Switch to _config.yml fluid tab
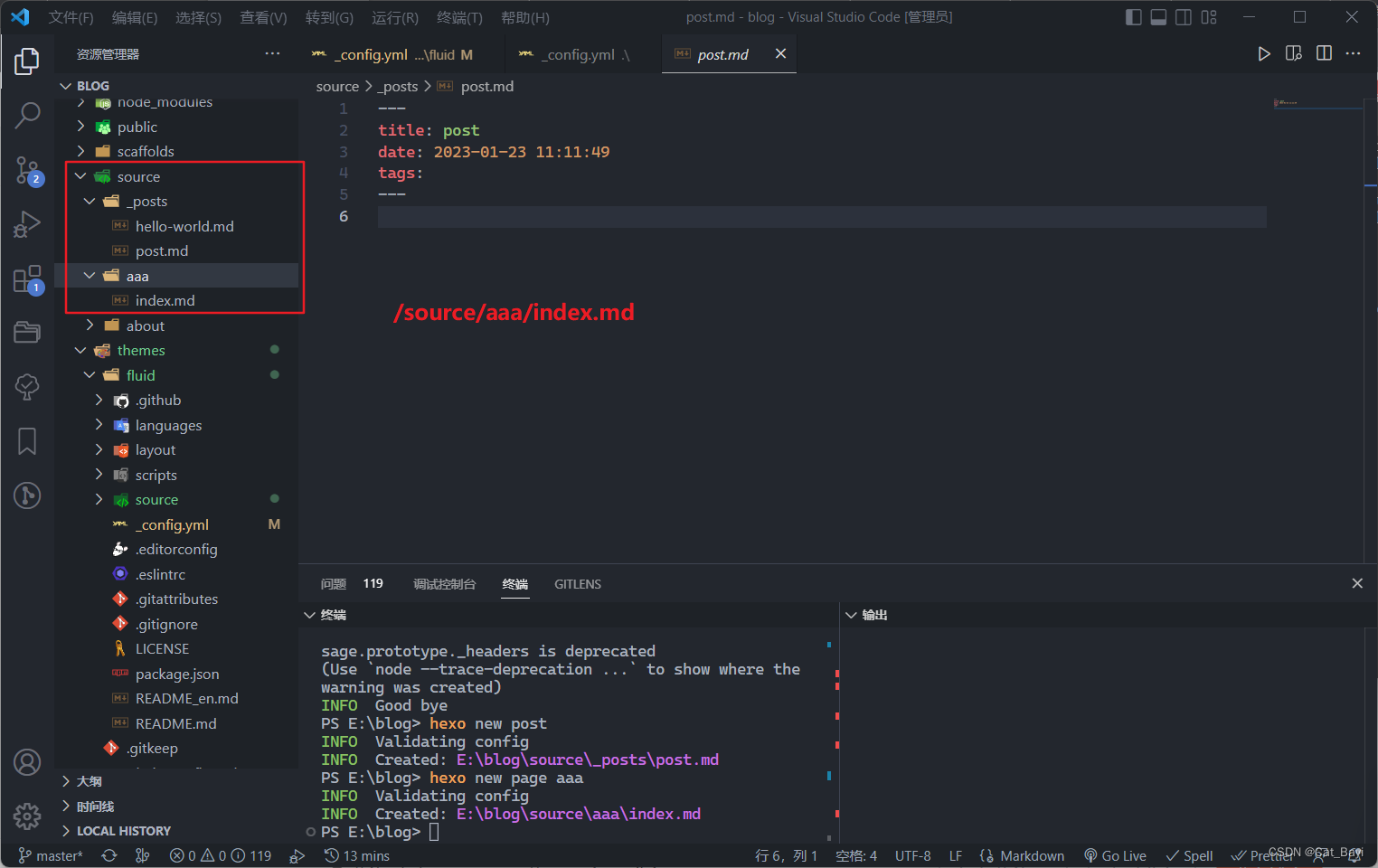The image size is (1378, 868). pos(392,54)
